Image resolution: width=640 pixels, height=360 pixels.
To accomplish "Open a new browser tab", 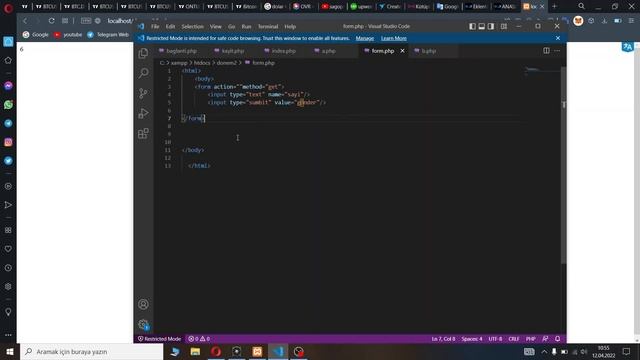I will (554, 7).
